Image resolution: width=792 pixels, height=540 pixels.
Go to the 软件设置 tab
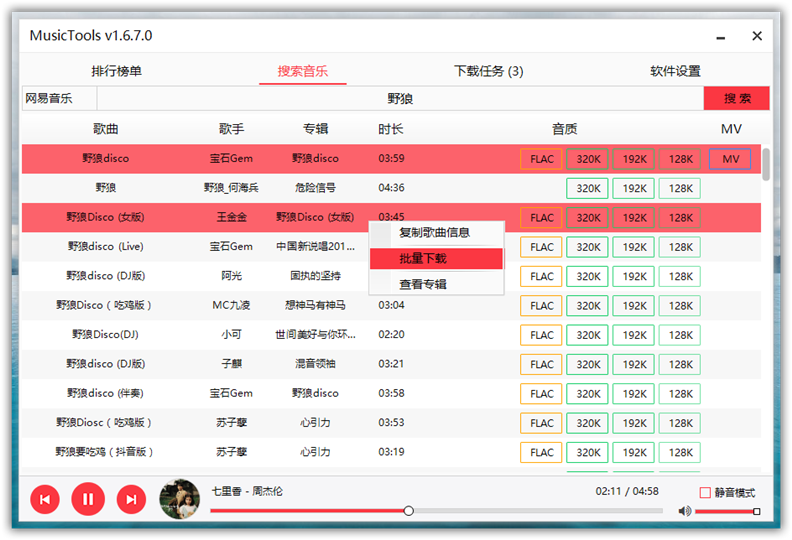(675, 71)
